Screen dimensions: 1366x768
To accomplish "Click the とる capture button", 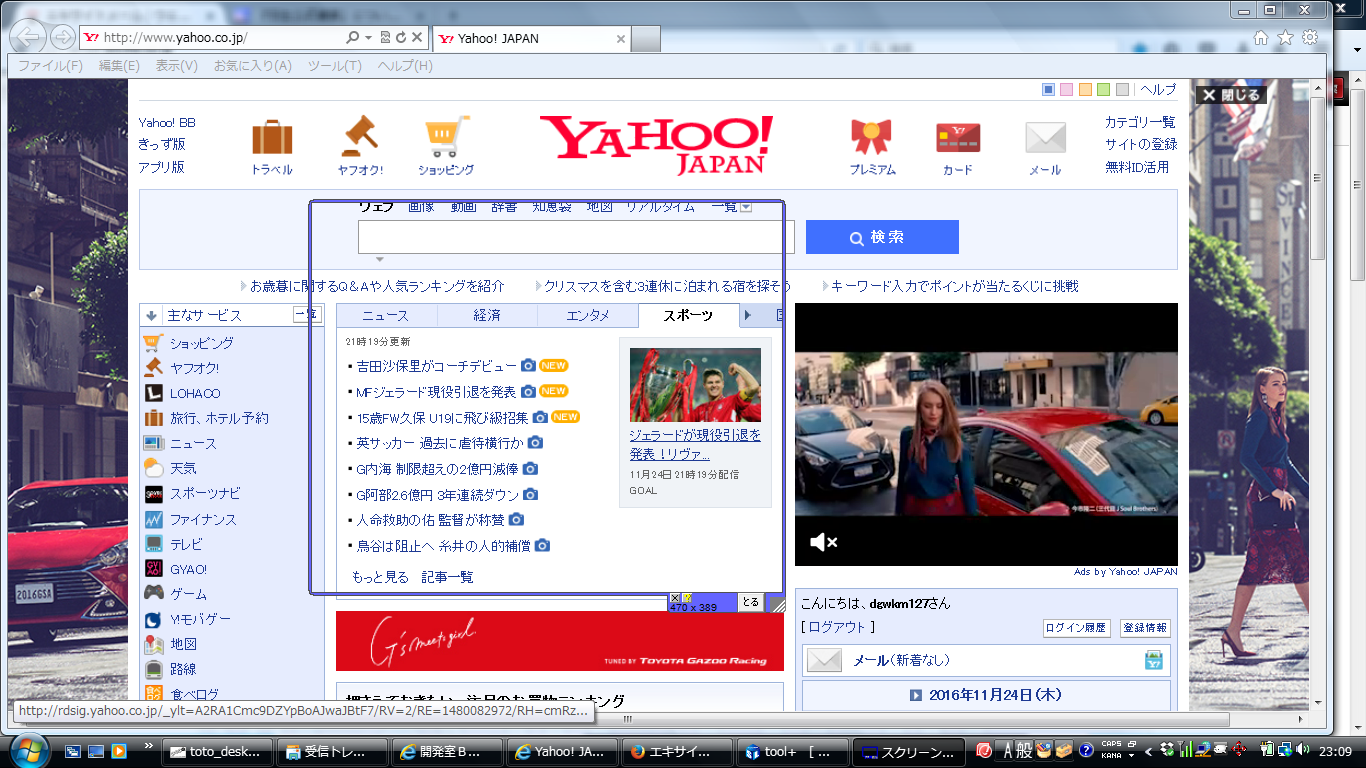I will (751, 602).
